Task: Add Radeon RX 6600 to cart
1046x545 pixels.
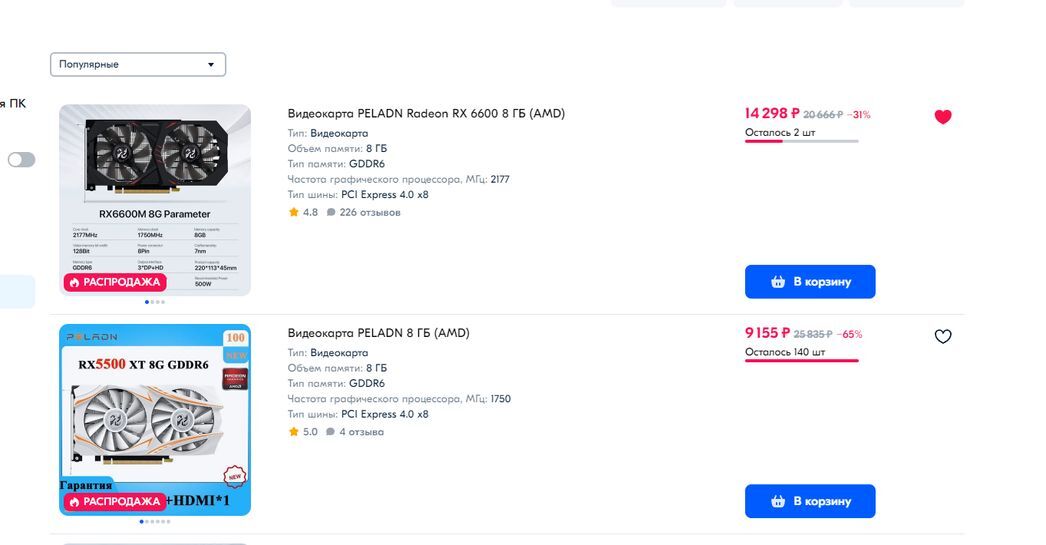Action: click(x=810, y=282)
